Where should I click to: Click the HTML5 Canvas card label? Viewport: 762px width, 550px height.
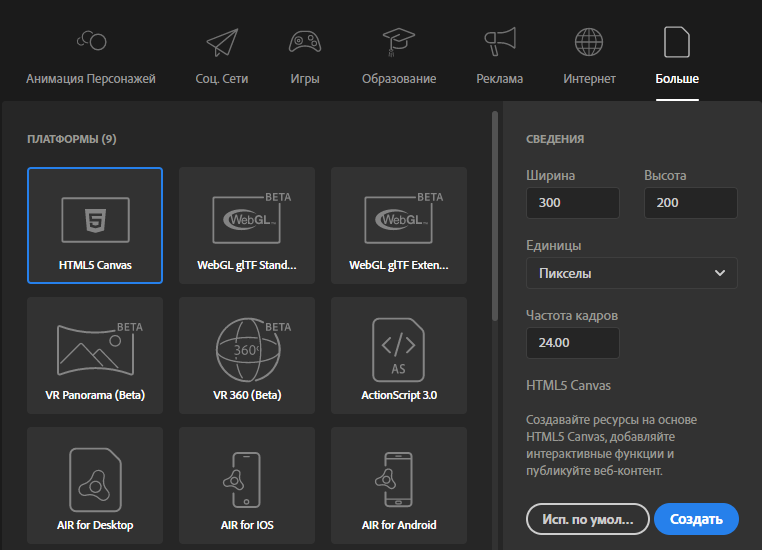click(x=95, y=265)
